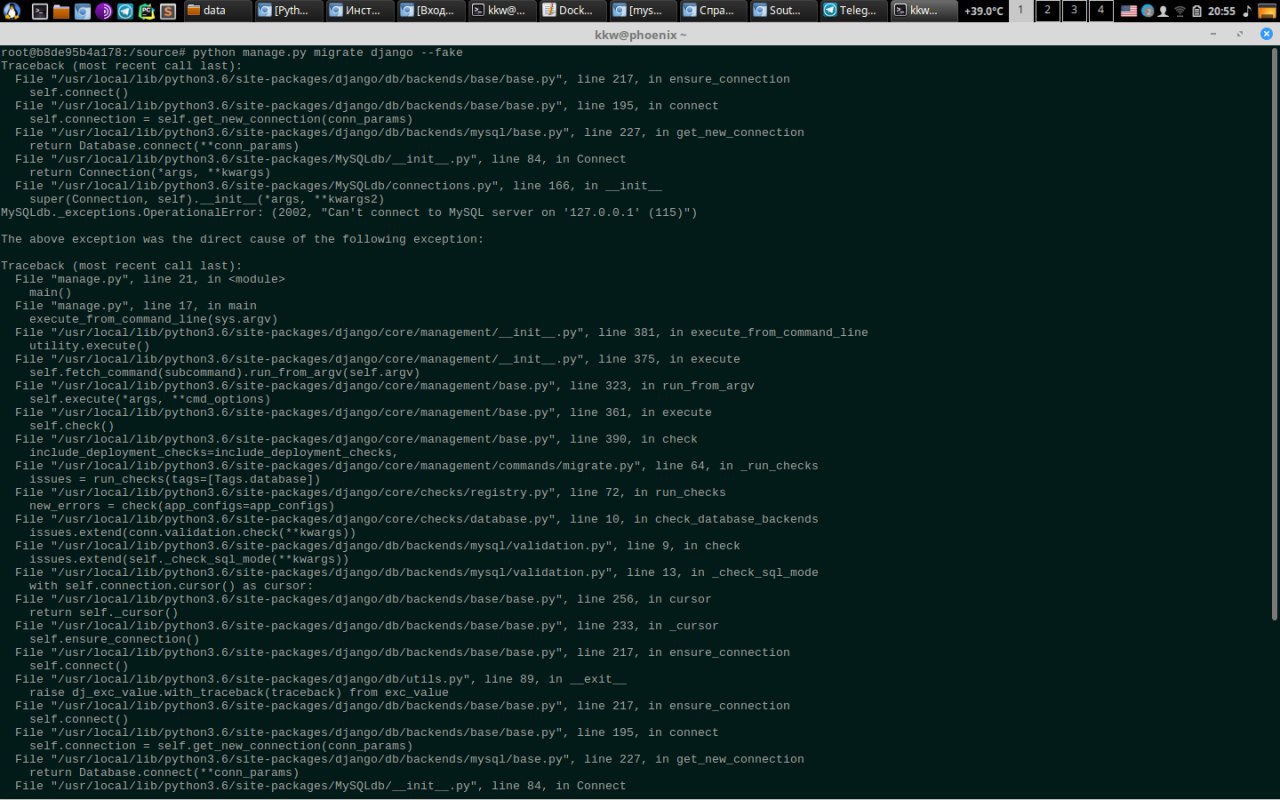Click the 'include_deployment_checks=' line
The width and height of the screenshot is (1280, 800).
click(x=214, y=452)
